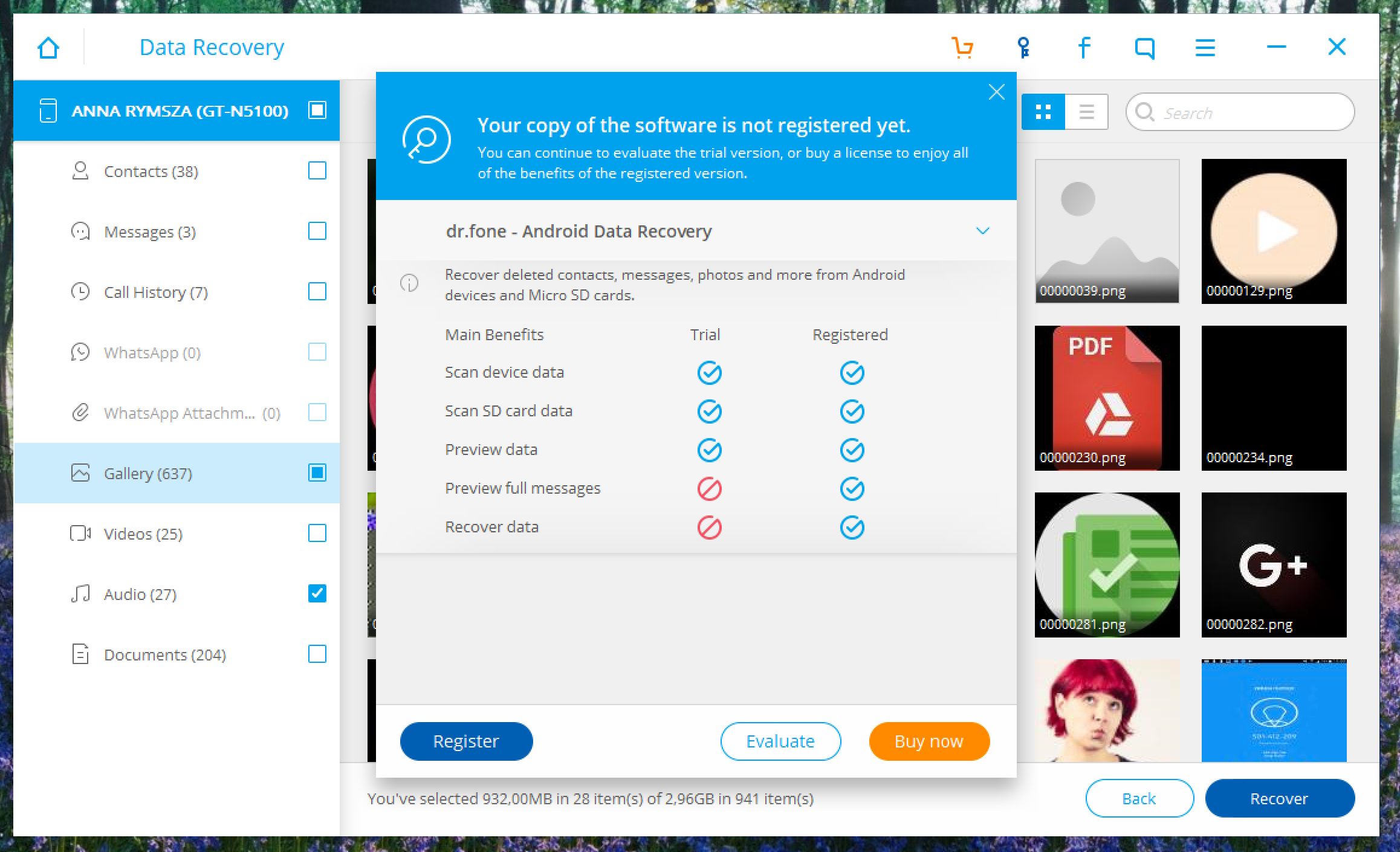Switch to list view layout
The height and width of the screenshot is (852, 1400).
pyautogui.click(x=1086, y=112)
